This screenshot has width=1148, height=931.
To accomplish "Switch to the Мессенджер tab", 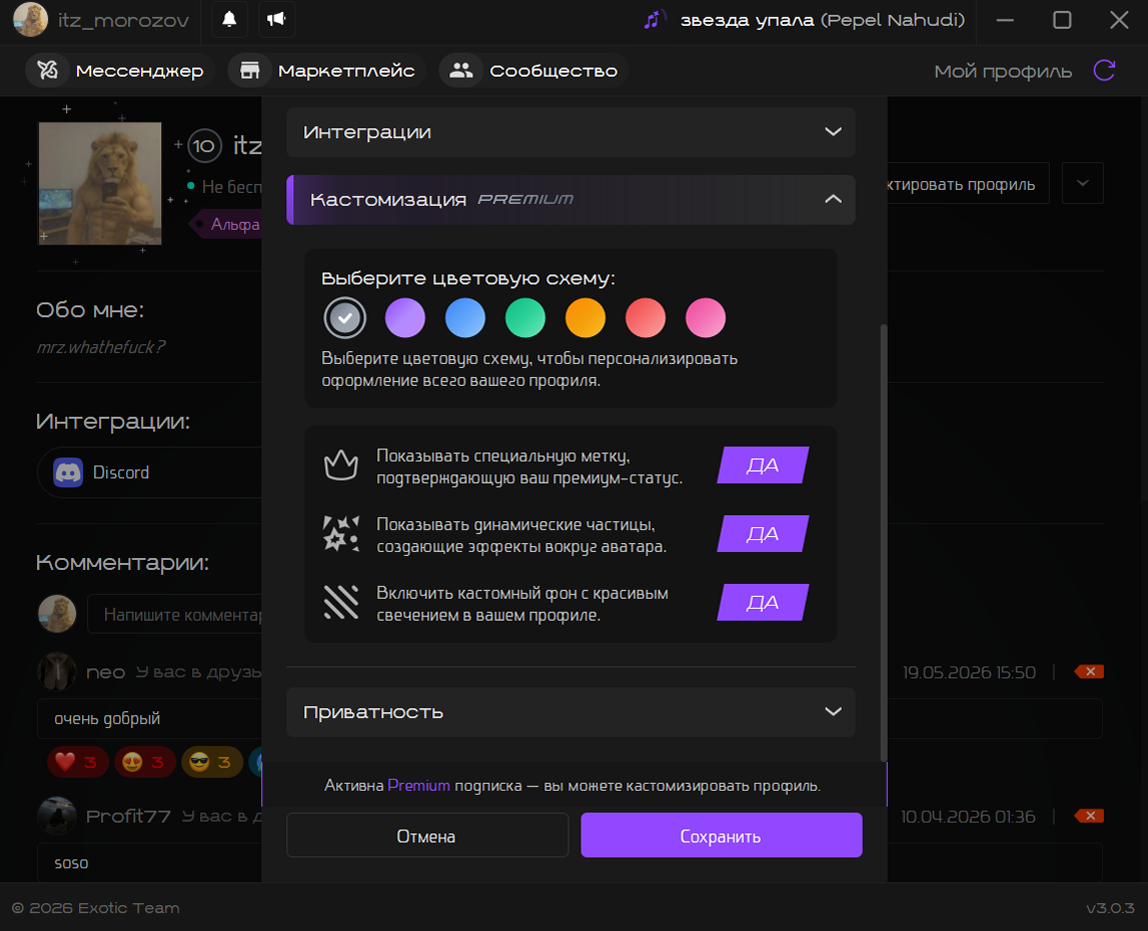I will pos(120,70).
